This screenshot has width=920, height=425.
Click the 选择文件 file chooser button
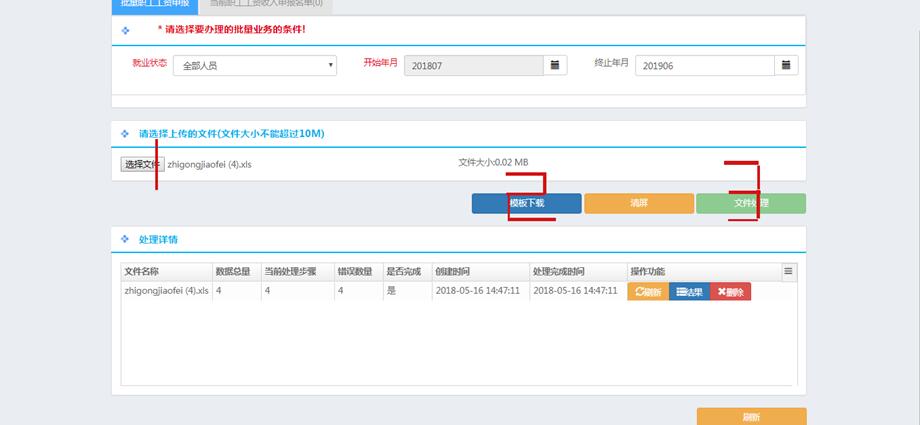141,164
